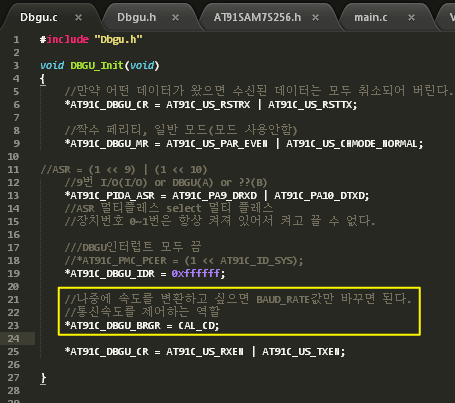Viewport: 455px width, 403px height.
Task: Place cursor on DBGU_Init function name
Action: (x=97, y=65)
